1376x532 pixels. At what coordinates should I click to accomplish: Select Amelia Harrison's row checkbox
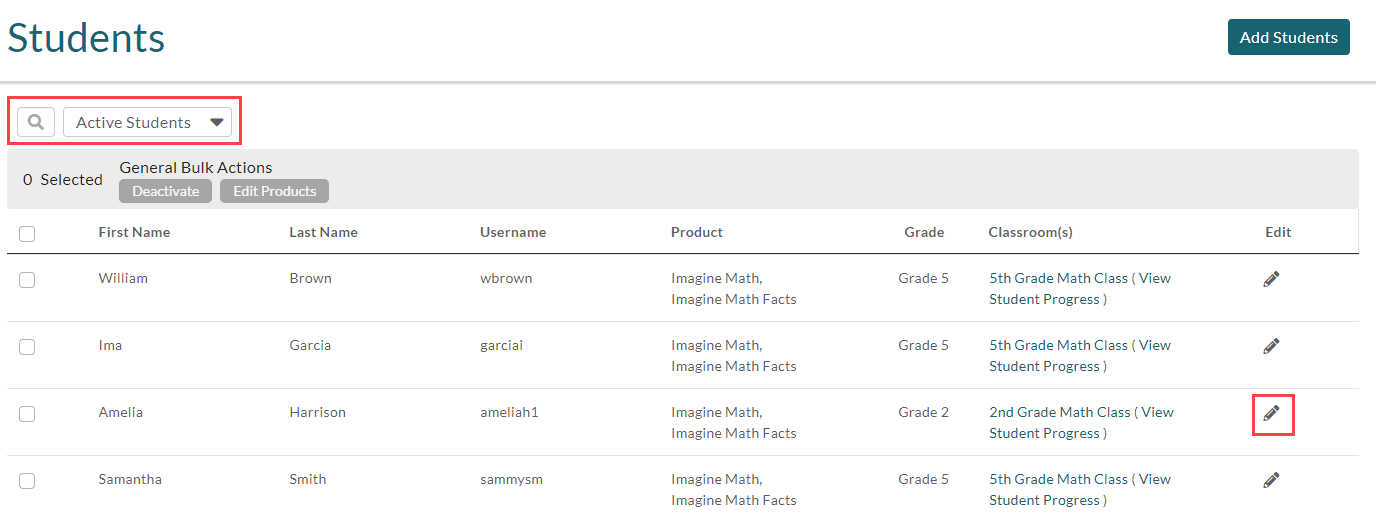[27, 414]
